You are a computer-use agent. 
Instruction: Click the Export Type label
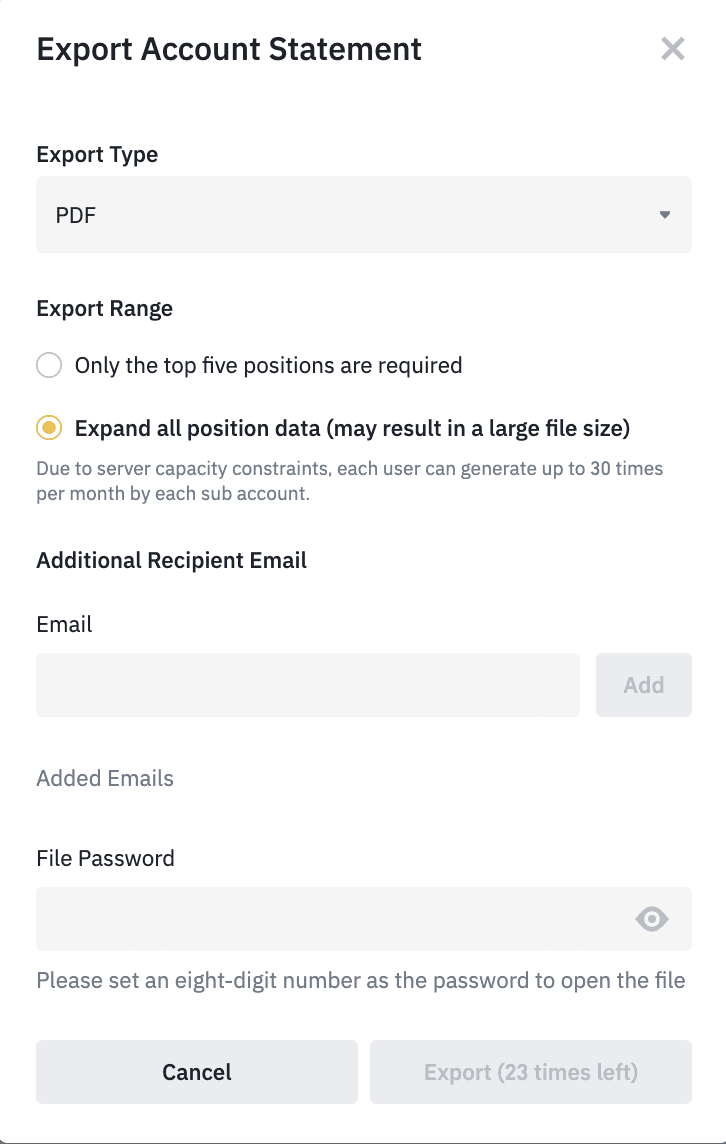97,155
